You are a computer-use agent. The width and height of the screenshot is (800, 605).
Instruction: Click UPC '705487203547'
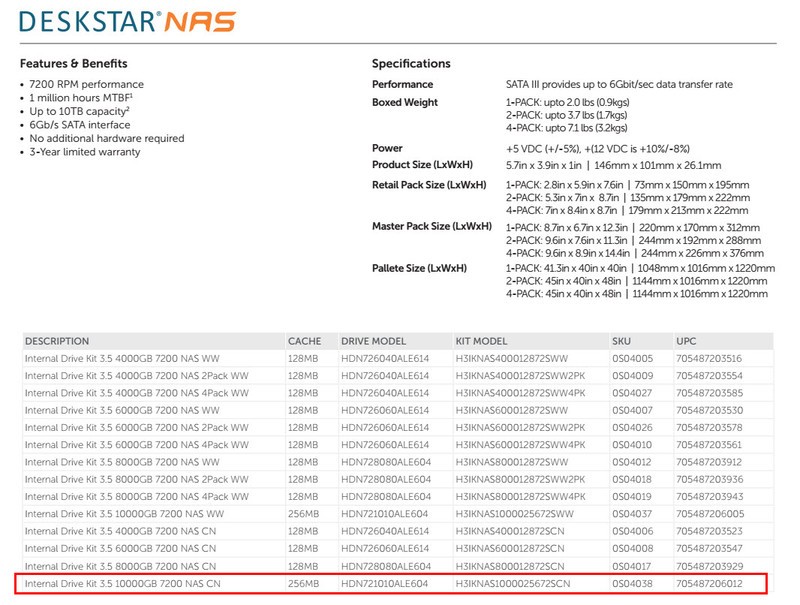(x=710, y=549)
